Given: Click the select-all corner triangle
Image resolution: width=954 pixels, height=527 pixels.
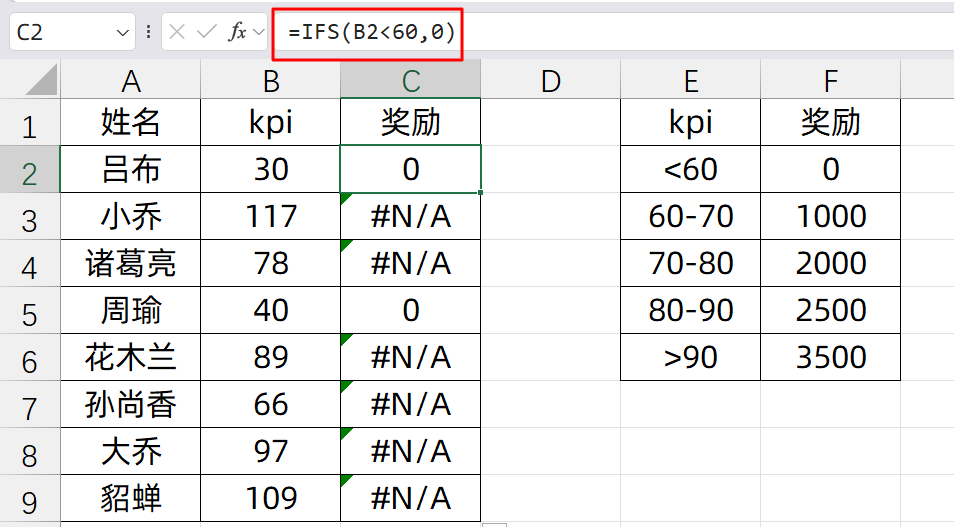Looking at the screenshot, I should (x=41, y=80).
